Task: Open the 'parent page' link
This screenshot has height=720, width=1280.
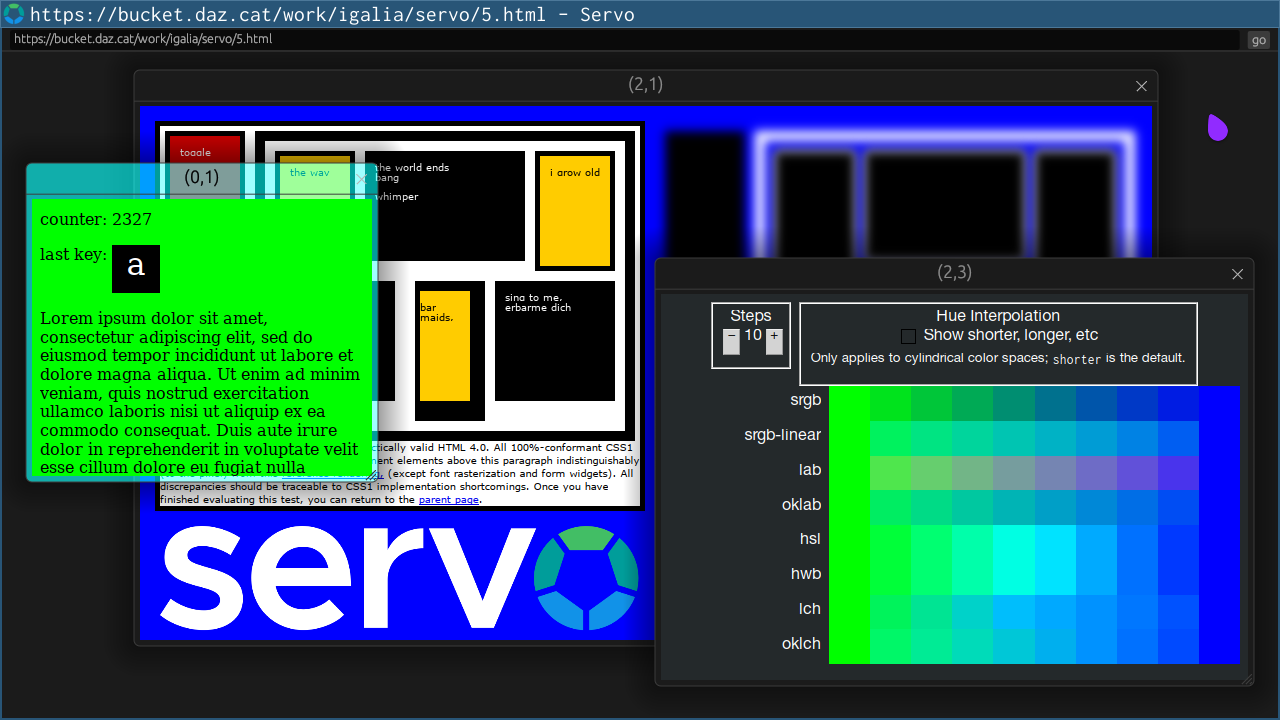Action: tap(448, 499)
